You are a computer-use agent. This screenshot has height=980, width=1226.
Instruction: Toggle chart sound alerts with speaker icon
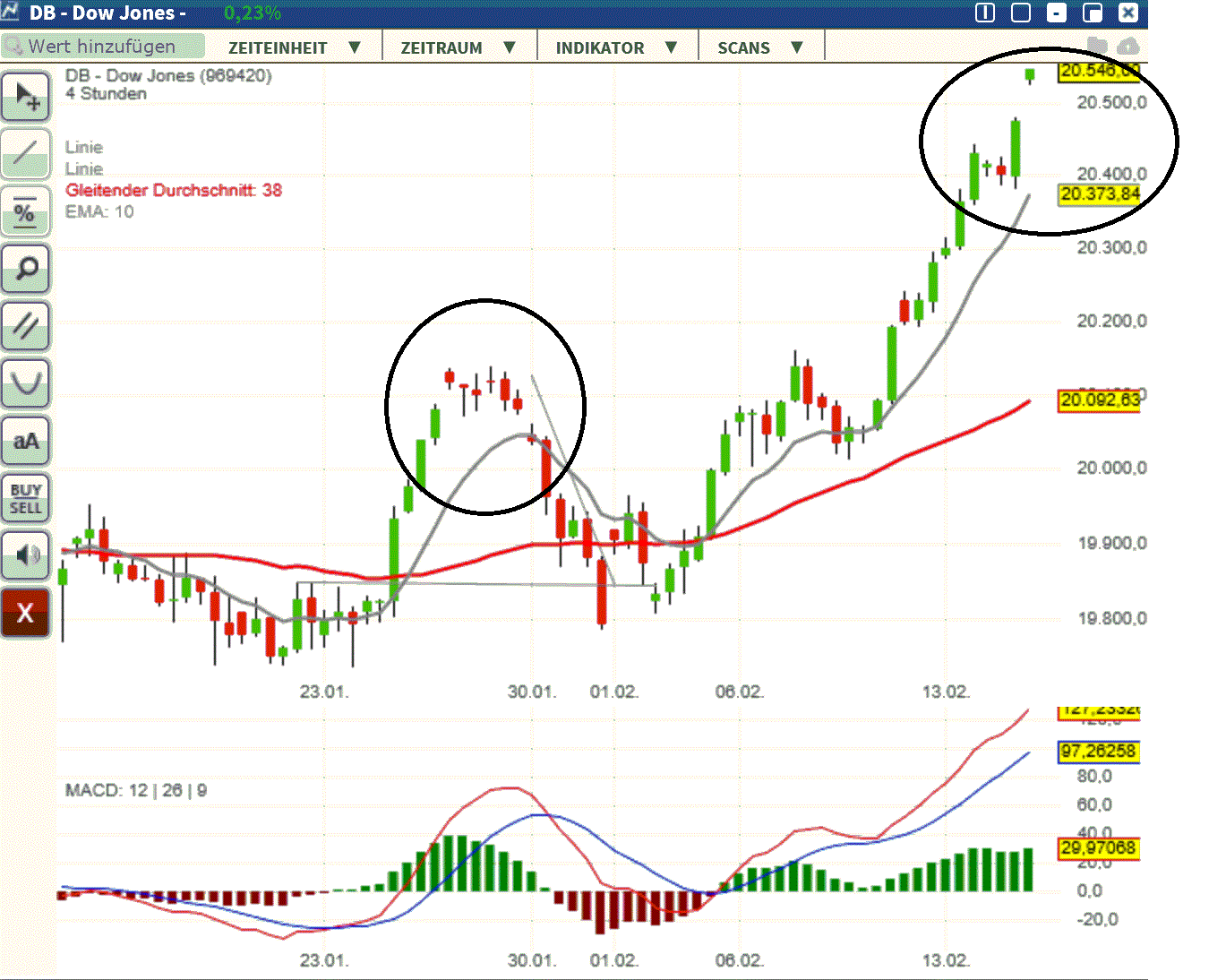point(26,555)
